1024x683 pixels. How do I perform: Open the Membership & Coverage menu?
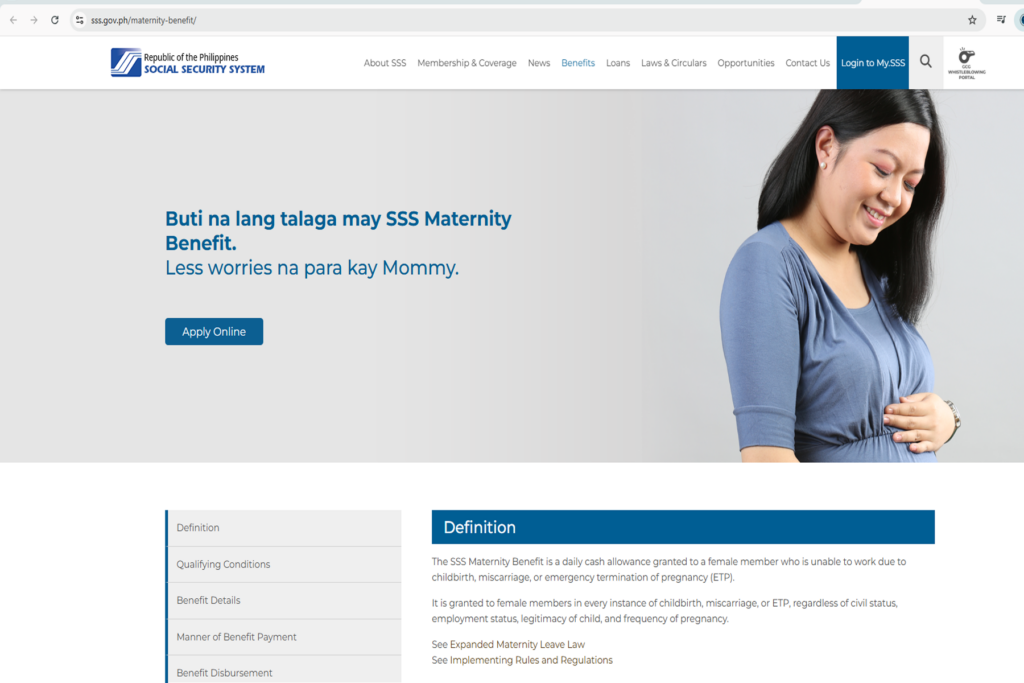pos(467,63)
